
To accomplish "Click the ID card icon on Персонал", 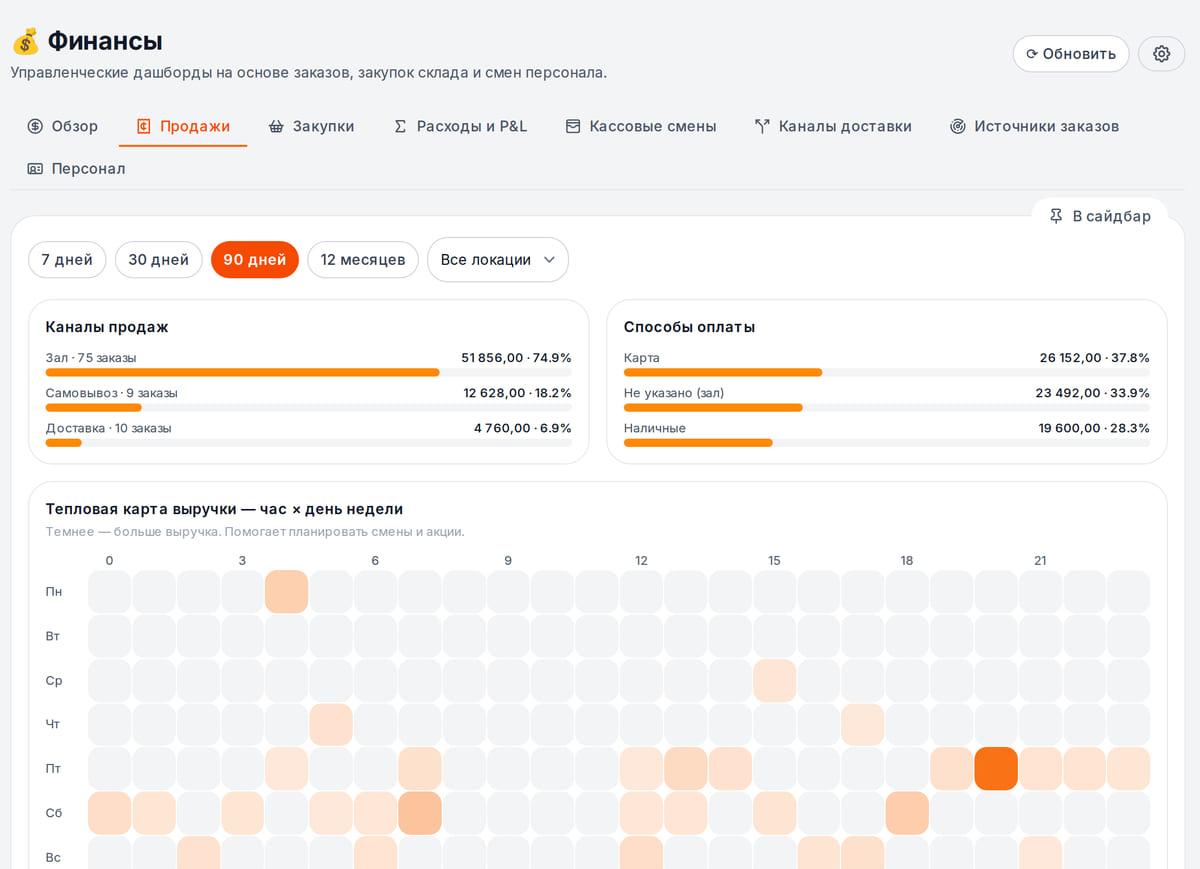I will (x=35, y=168).
